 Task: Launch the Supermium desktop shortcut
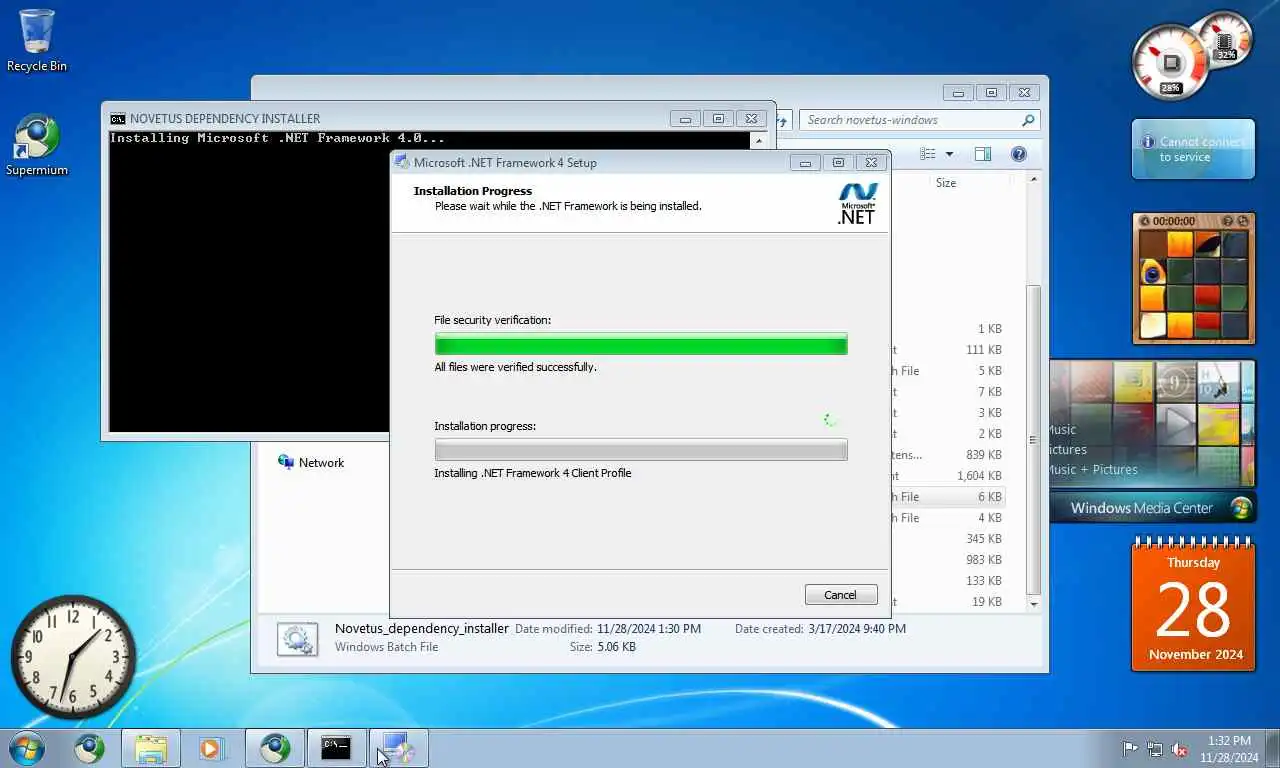point(37,145)
